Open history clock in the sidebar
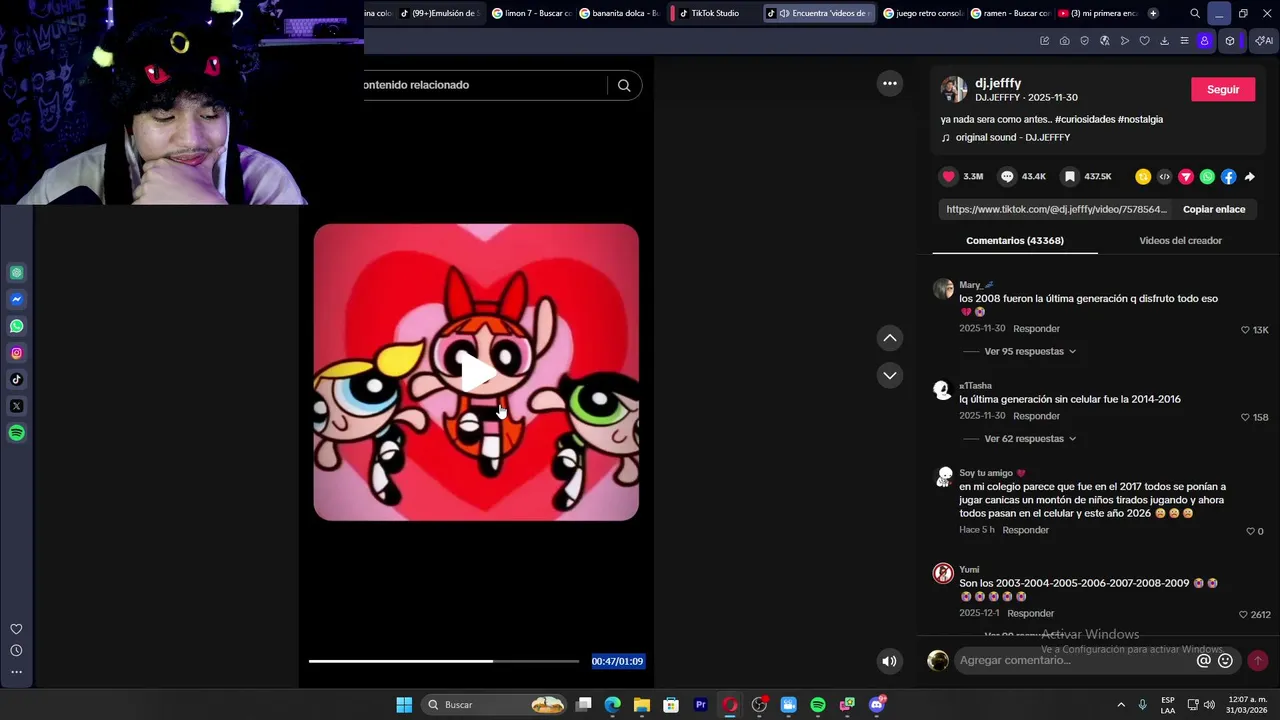This screenshot has height=720, width=1280. (16, 650)
